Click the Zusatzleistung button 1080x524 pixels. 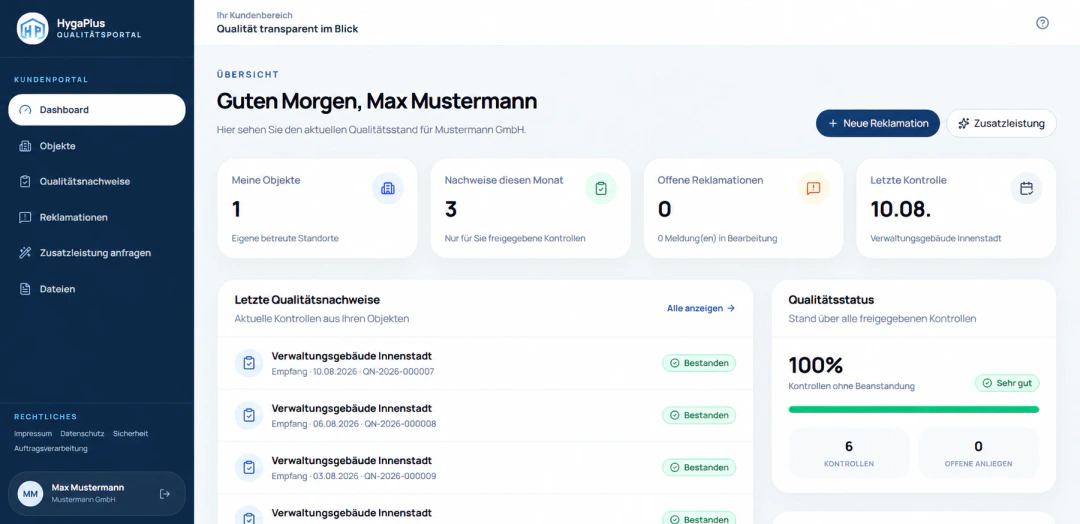pyautogui.click(x=1001, y=123)
